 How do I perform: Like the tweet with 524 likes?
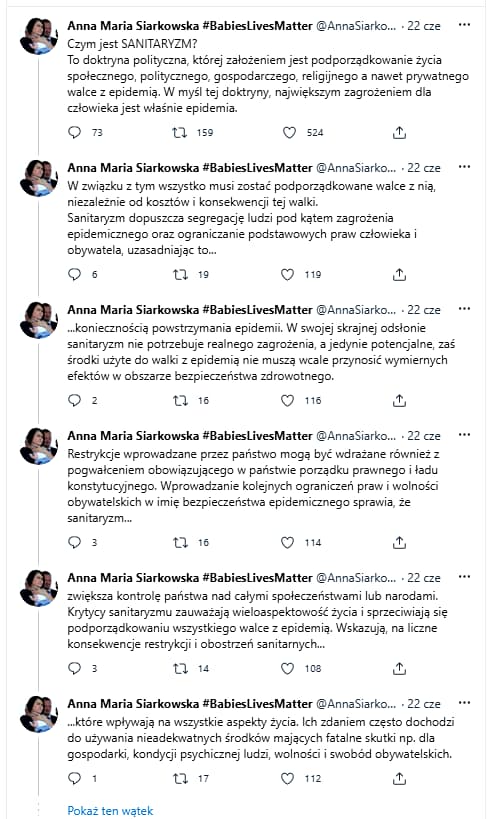tap(289, 133)
